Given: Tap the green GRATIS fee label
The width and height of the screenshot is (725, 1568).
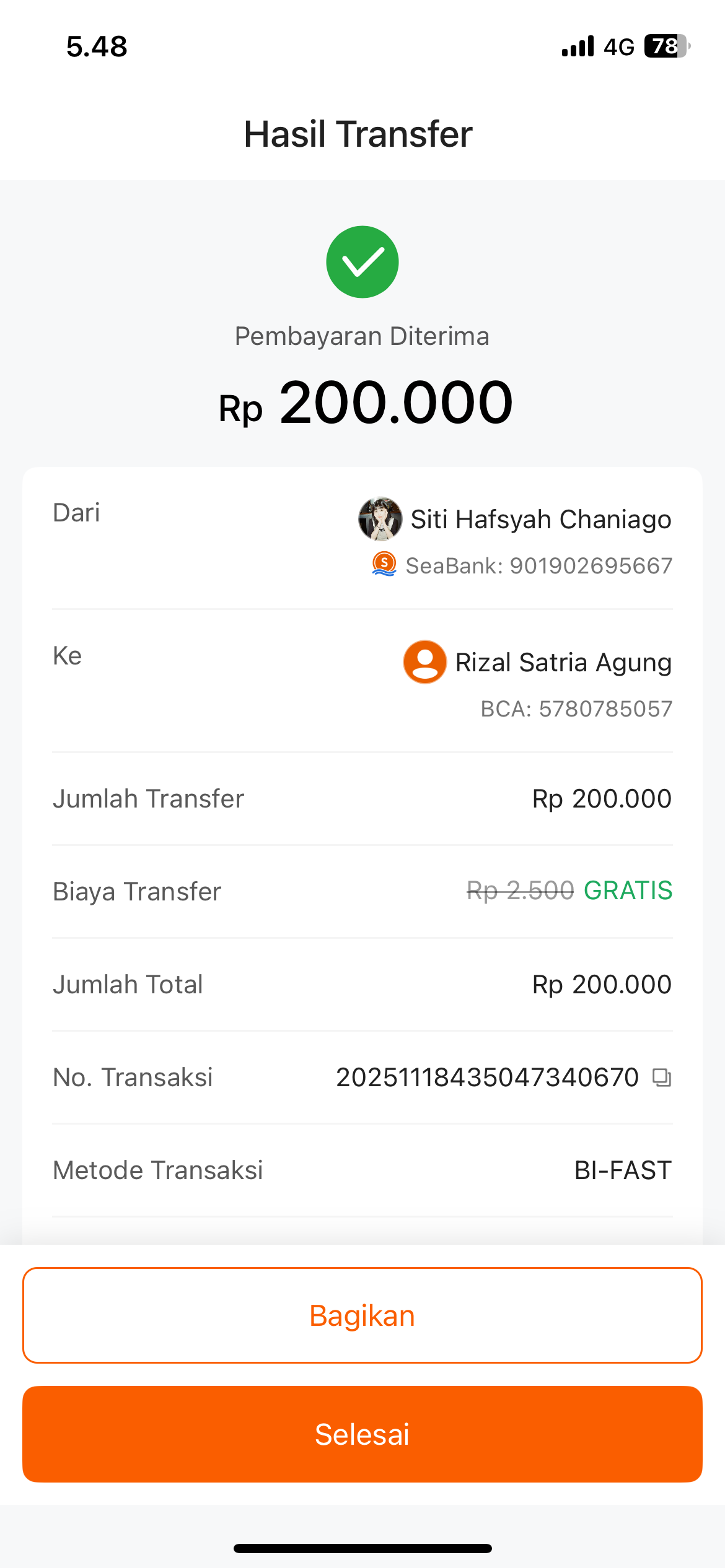Looking at the screenshot, I should click(x=628, y=891).
